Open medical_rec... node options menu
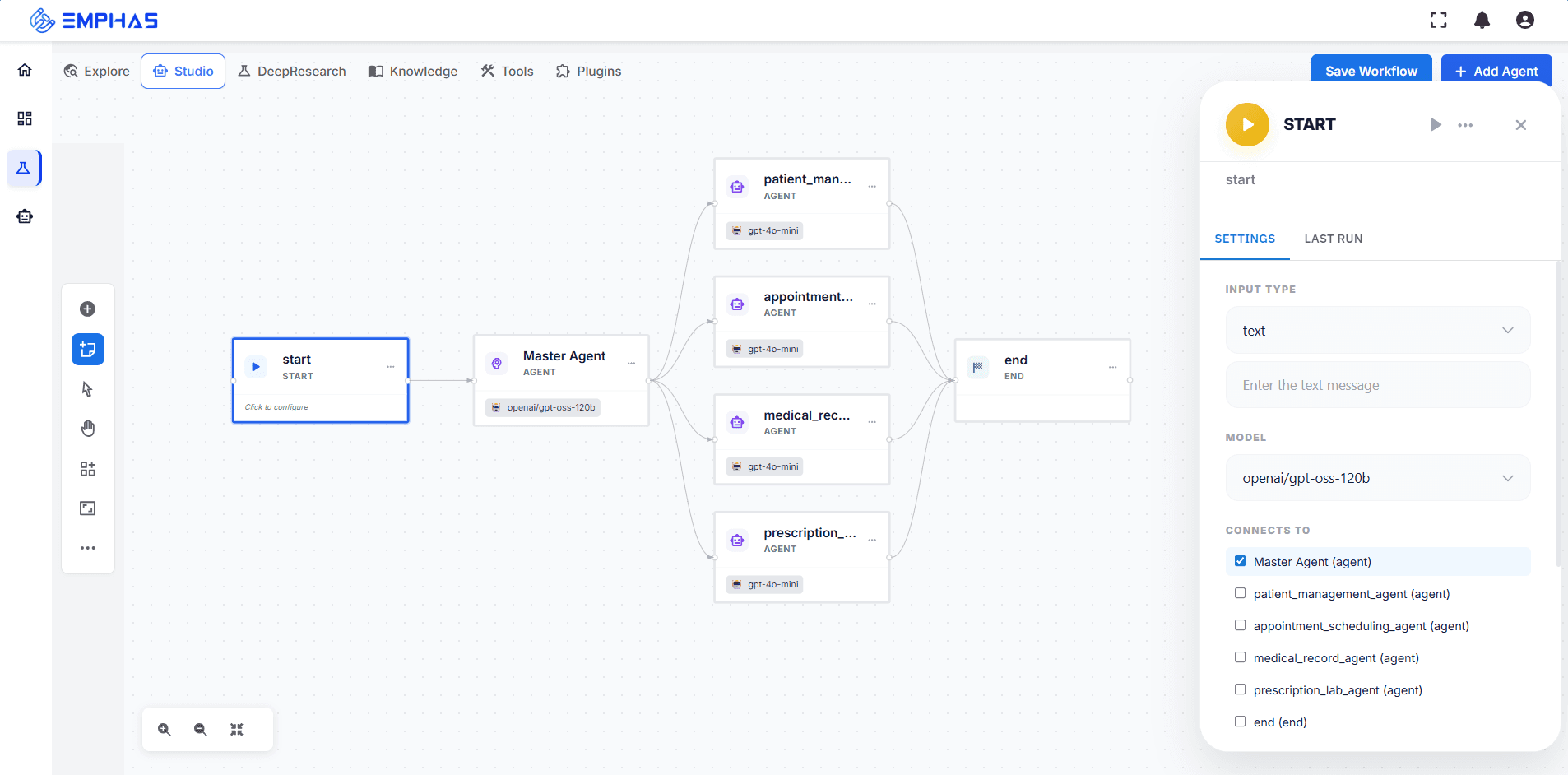The height and width of the screenshot is (775, 1568). (x=872, y=423)
